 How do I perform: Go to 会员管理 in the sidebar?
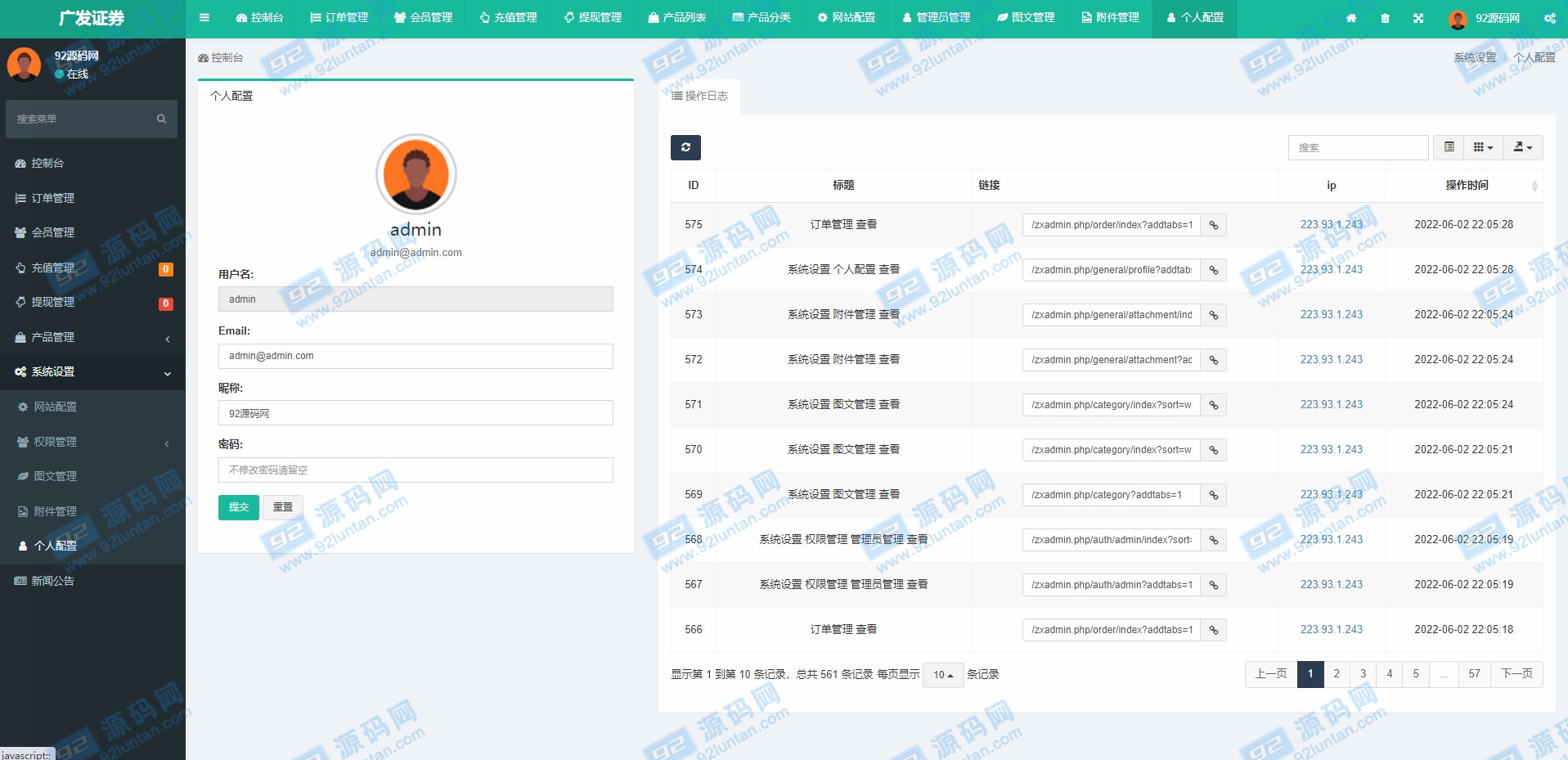click(x=92, y=232)
